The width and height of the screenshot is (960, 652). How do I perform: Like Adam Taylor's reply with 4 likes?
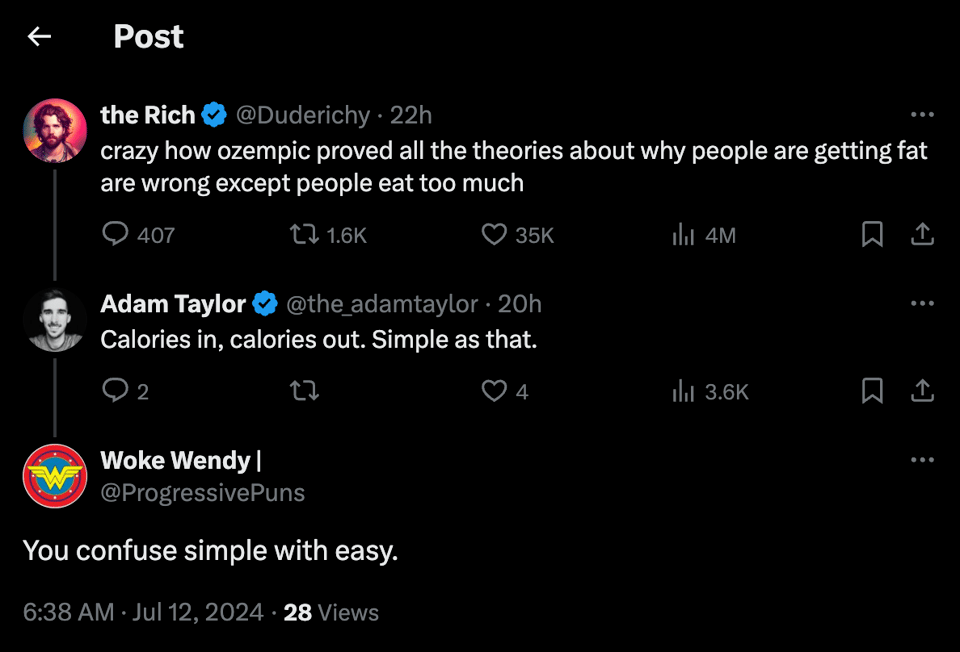click(494, 390)
